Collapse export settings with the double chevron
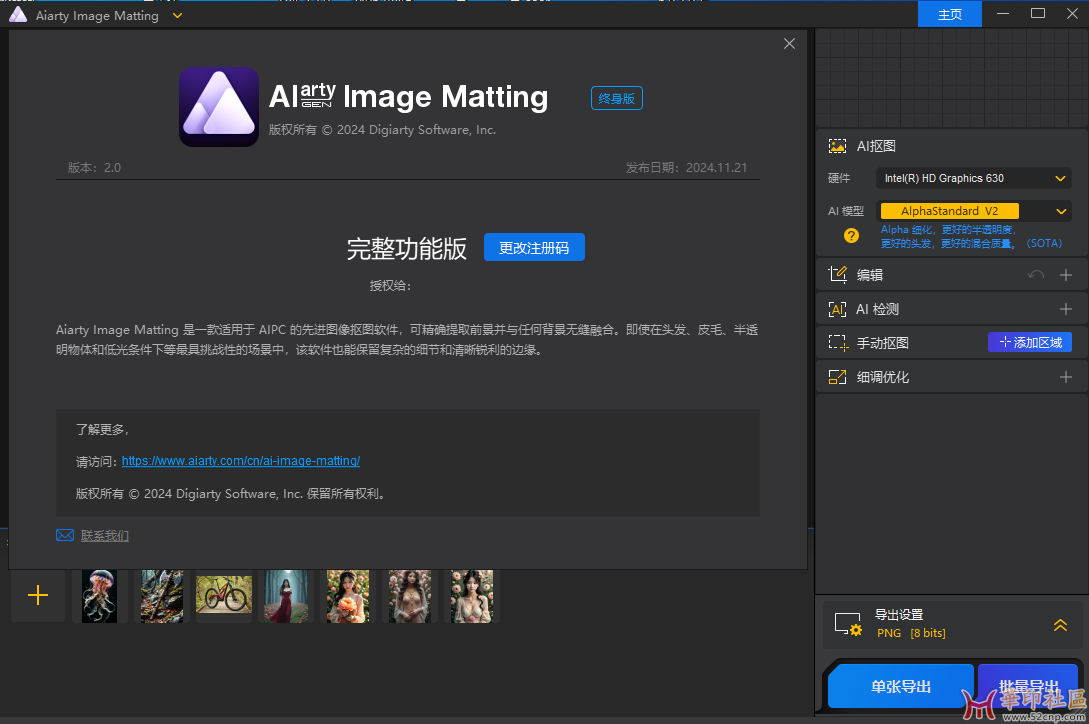The height and width of the screenshot is (724, 1089). click(1061, 625)
